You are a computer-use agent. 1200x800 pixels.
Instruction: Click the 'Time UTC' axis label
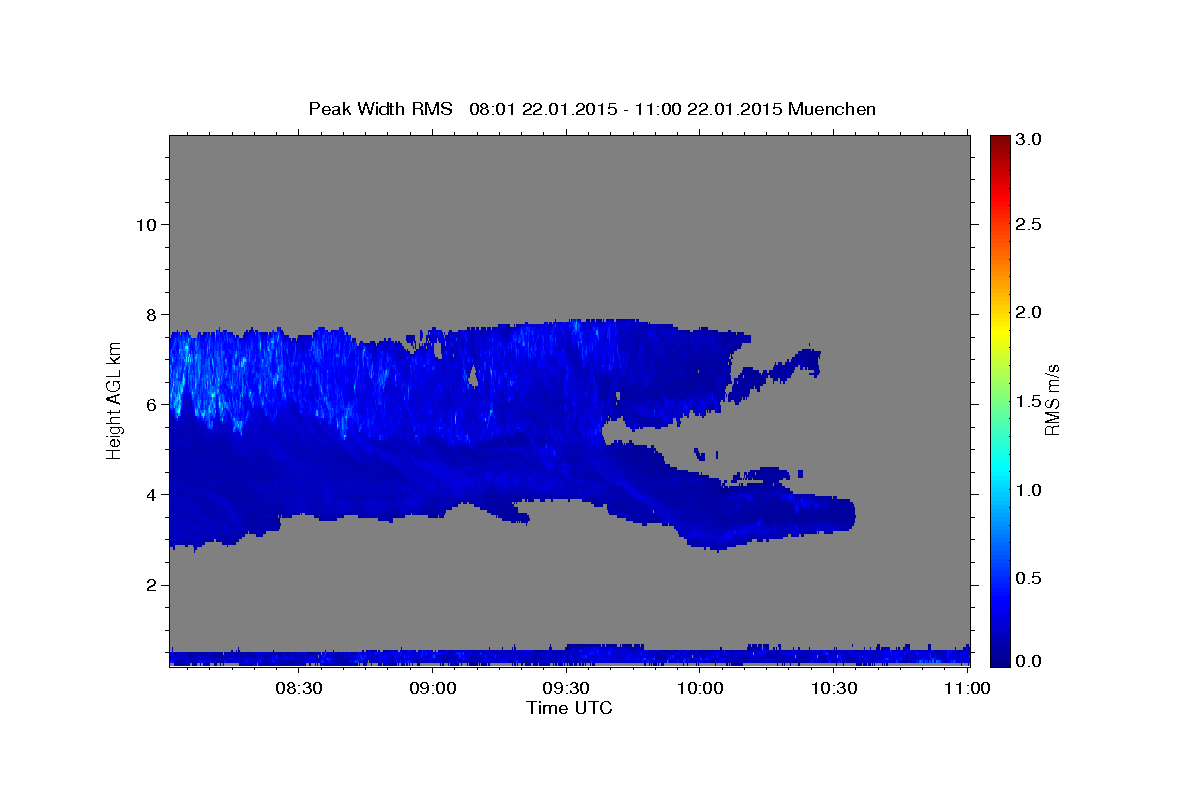coord(569,708)
